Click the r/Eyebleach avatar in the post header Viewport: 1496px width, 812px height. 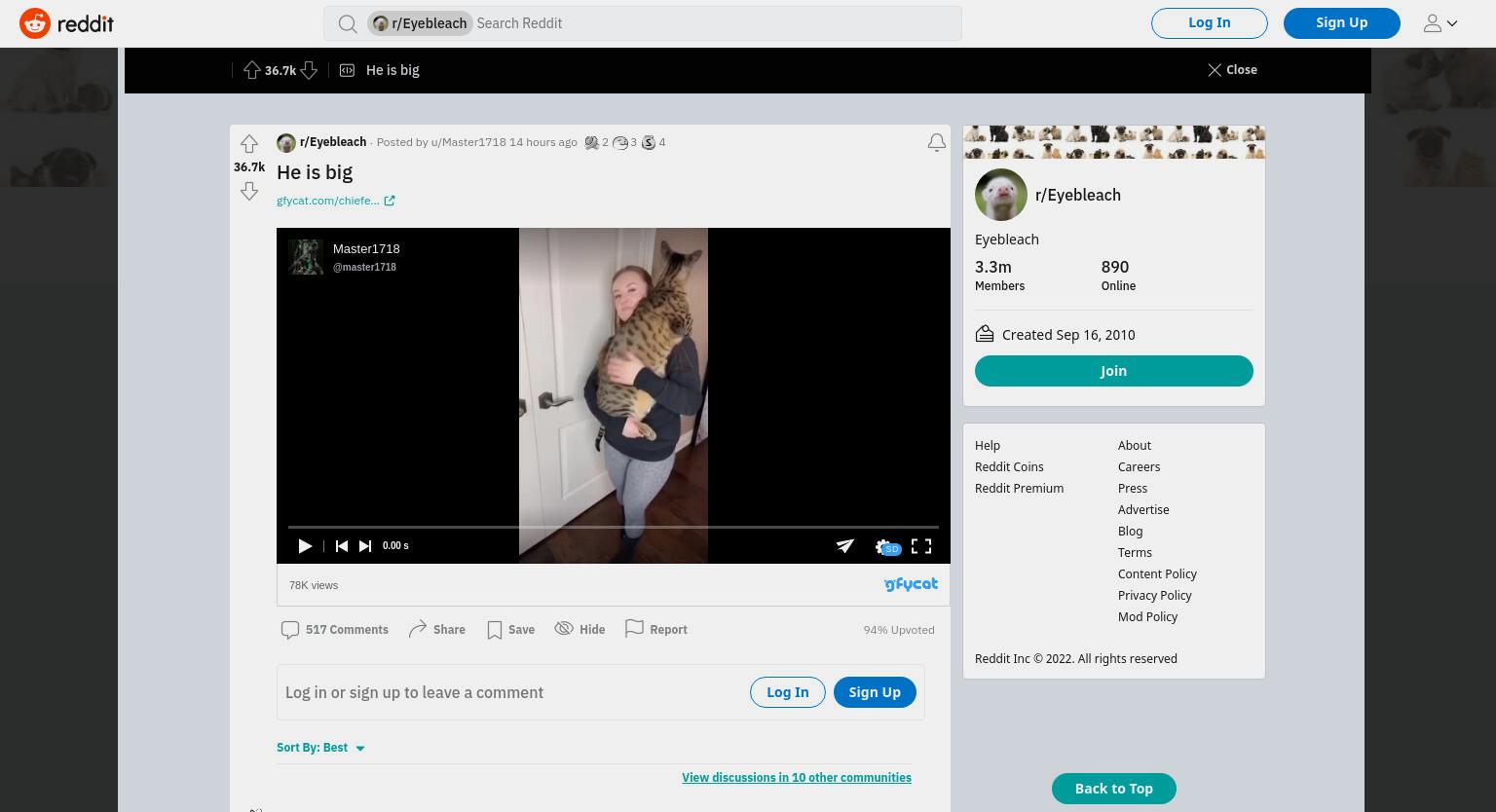pos(286,143)
